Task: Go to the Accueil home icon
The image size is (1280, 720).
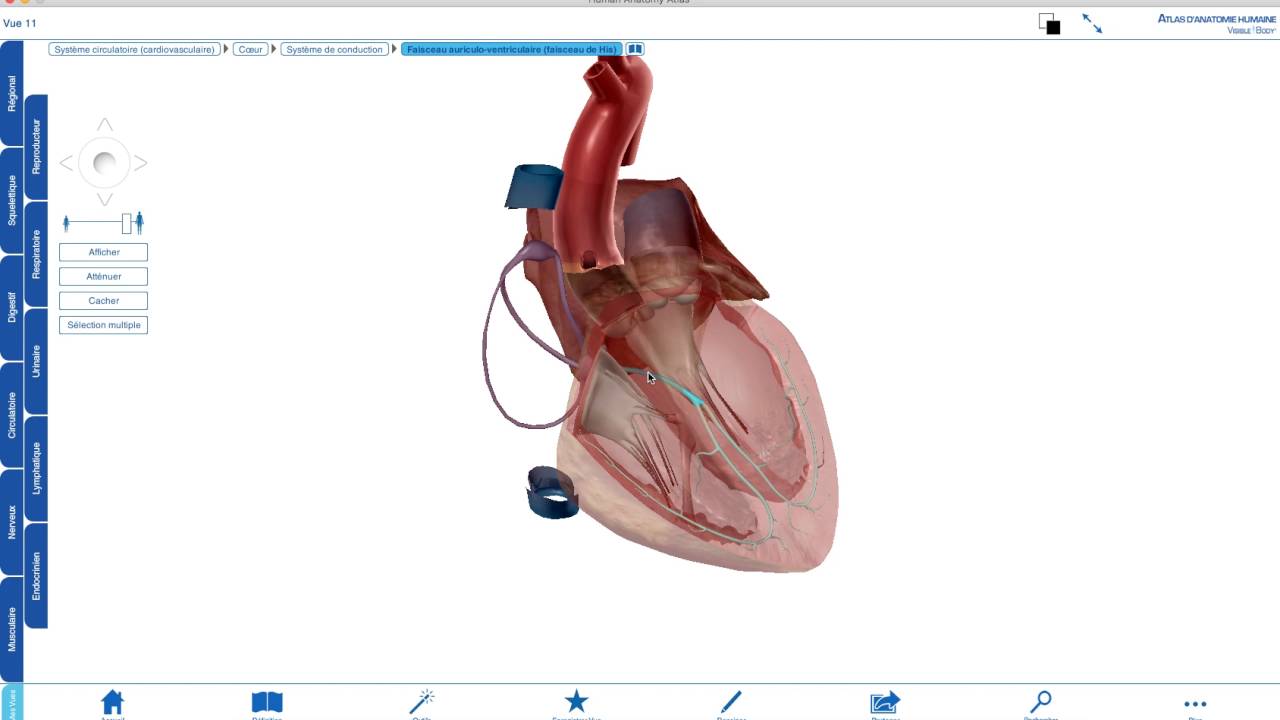Action: (x=112, y=702)
